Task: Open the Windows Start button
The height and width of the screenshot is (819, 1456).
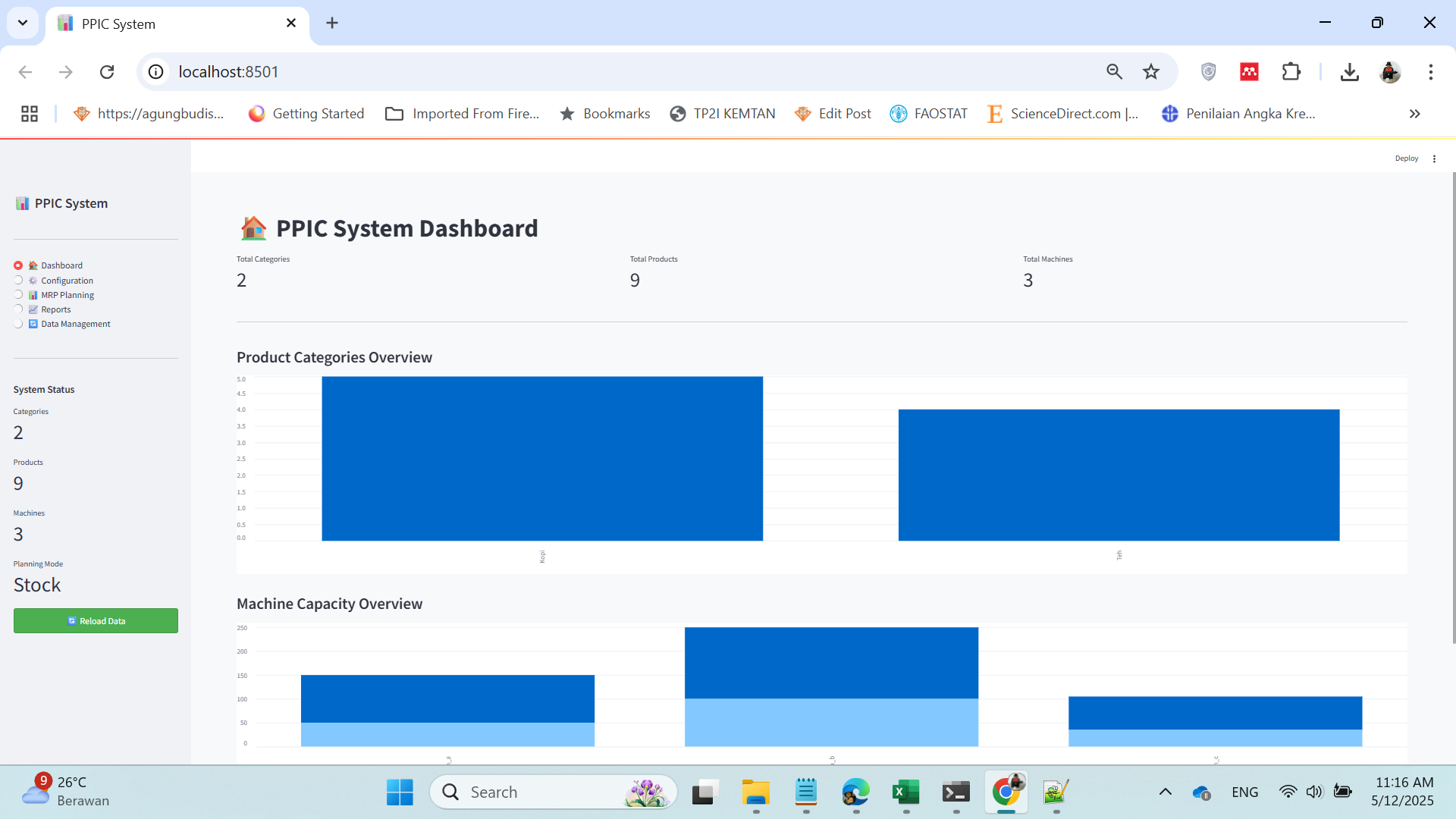Action: click(400, 792)
